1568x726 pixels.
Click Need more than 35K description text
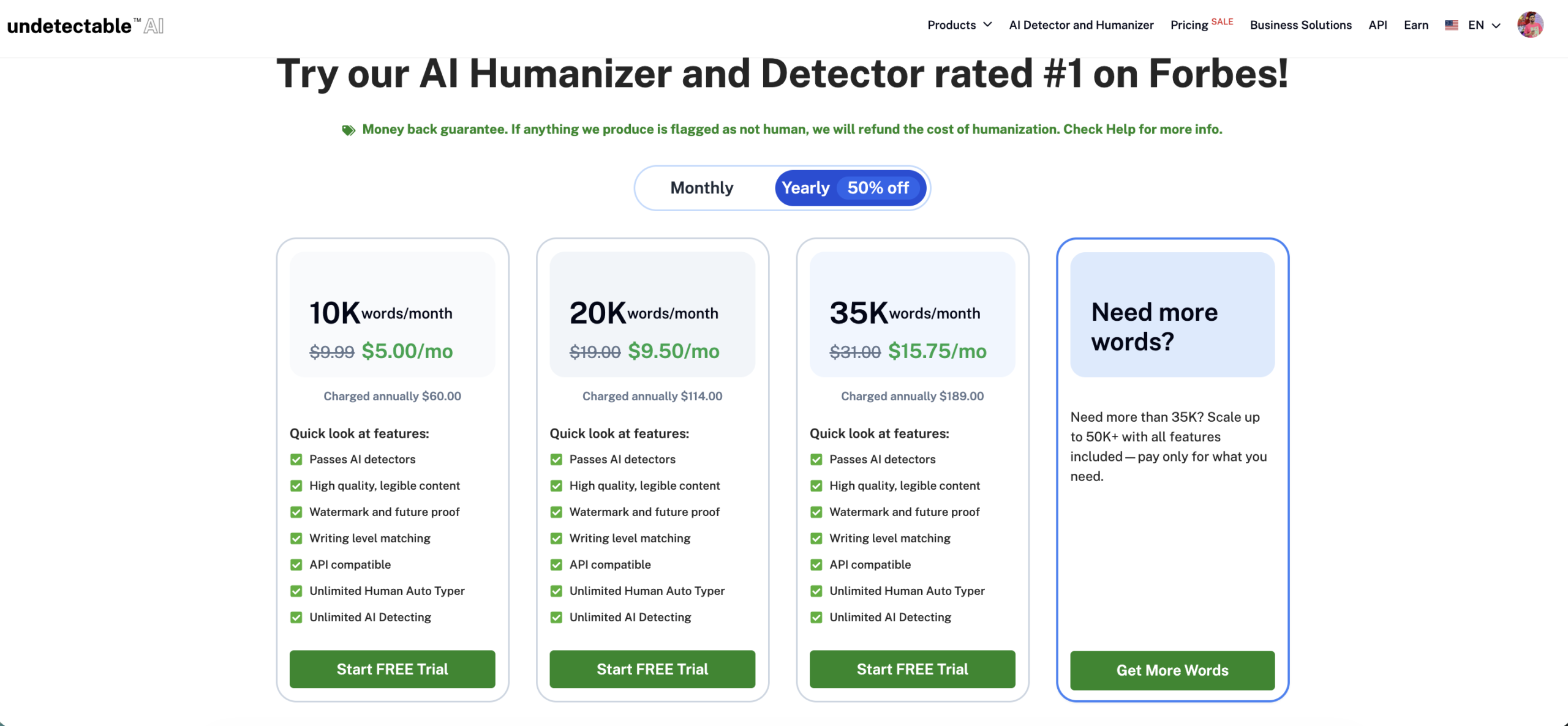1169,446
